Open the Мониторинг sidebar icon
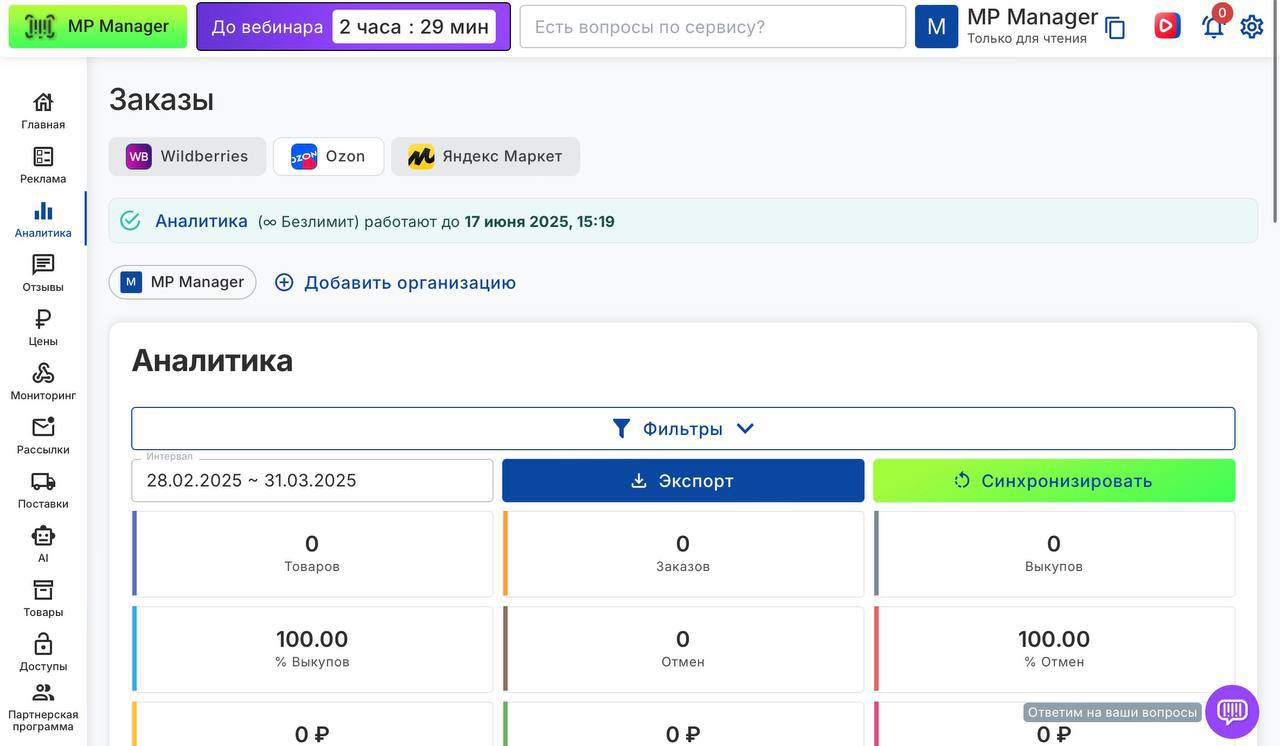 pyautogui.click(x=43, y=381)
